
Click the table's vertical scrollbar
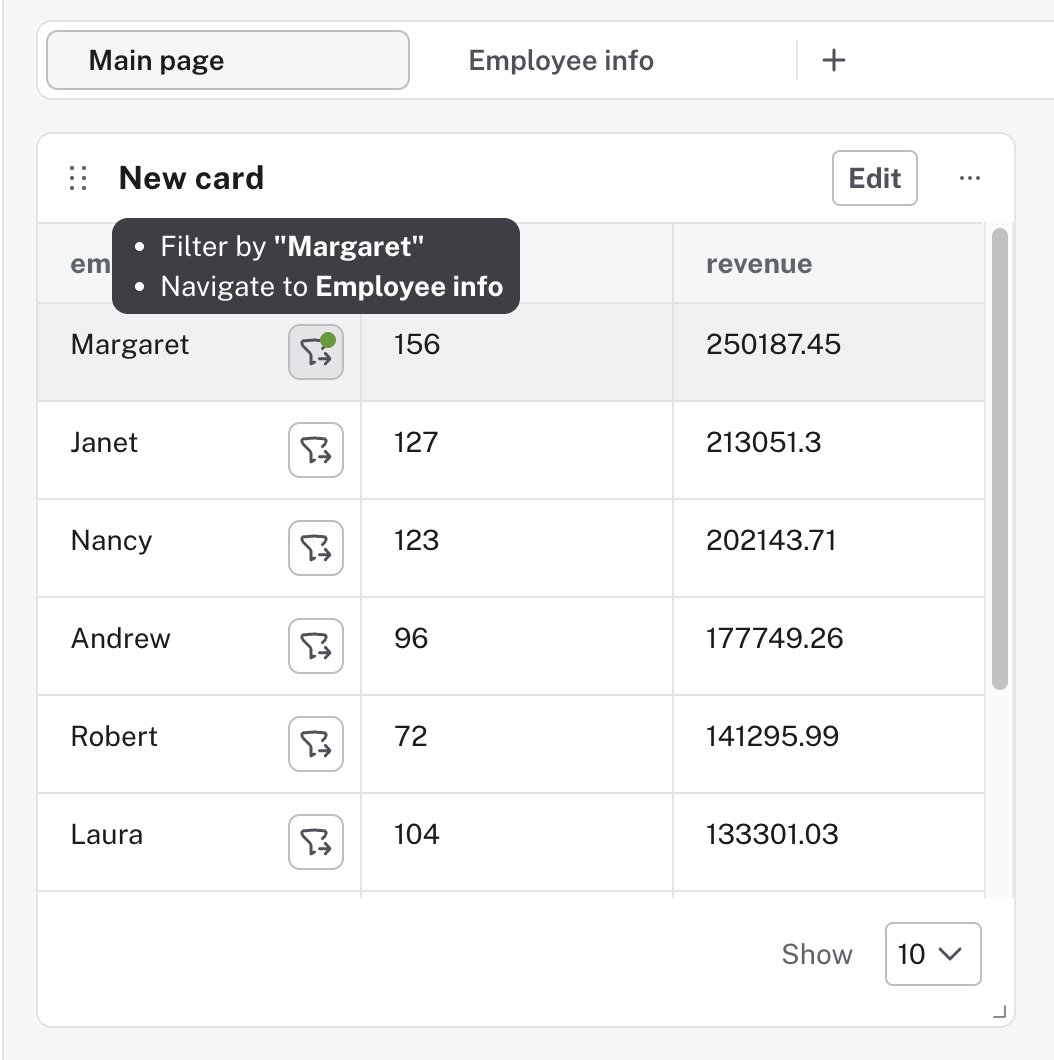click(999, 458)
